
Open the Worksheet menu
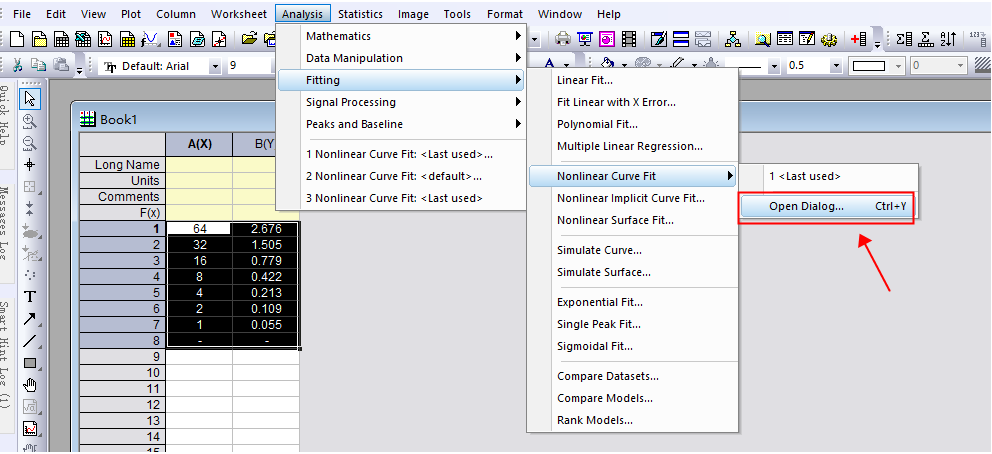coord(239,14)
